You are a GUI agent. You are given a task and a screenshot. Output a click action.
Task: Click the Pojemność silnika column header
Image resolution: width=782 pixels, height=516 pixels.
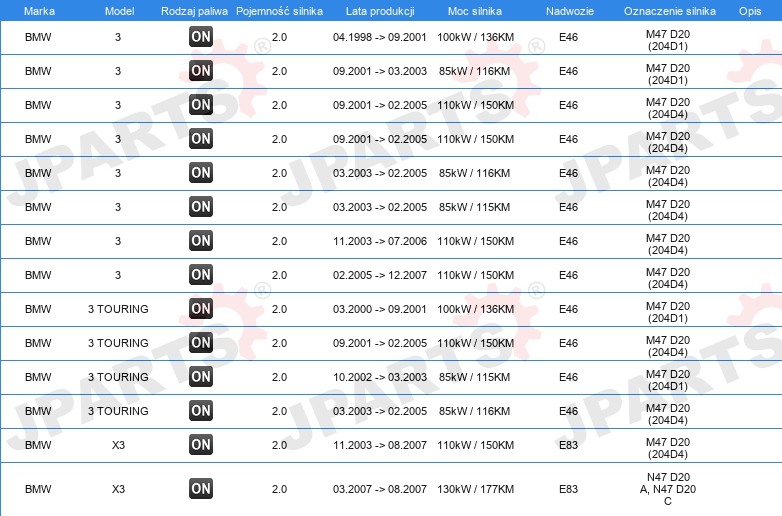279,11
